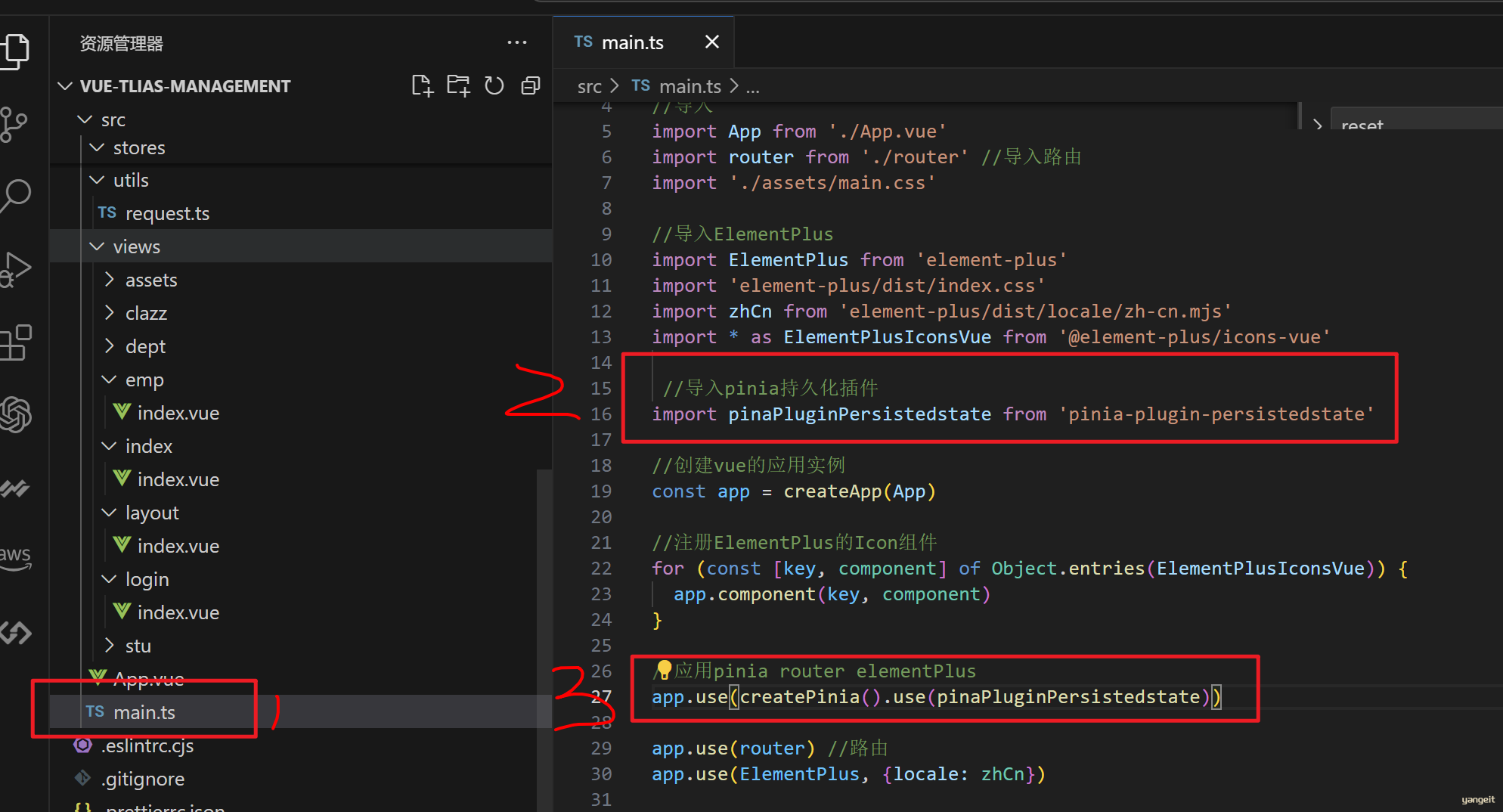The image size is (1503, 812).
Task: Collapse all folders in explorer
Action: coord(531,86)
